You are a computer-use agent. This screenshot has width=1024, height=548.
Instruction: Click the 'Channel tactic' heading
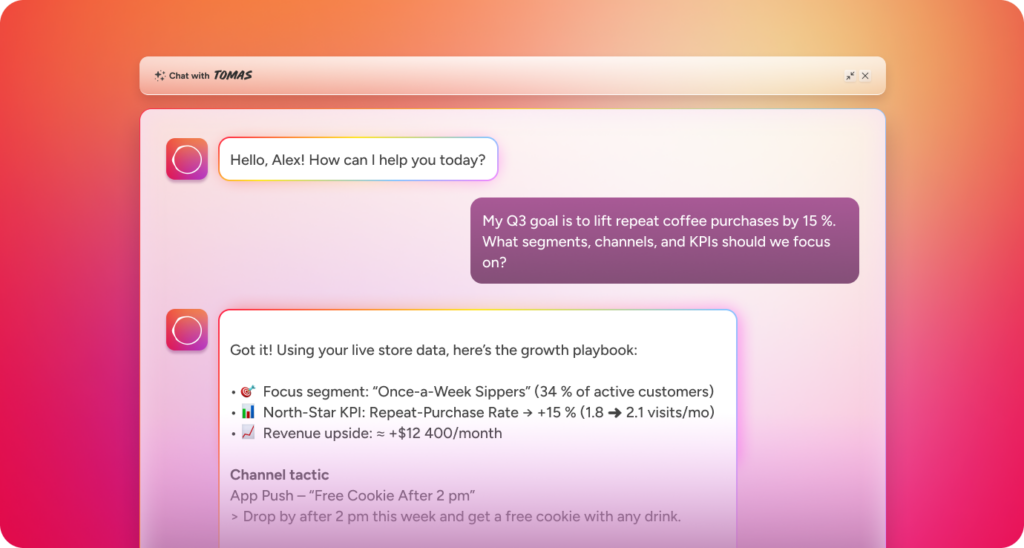[280, 475]
